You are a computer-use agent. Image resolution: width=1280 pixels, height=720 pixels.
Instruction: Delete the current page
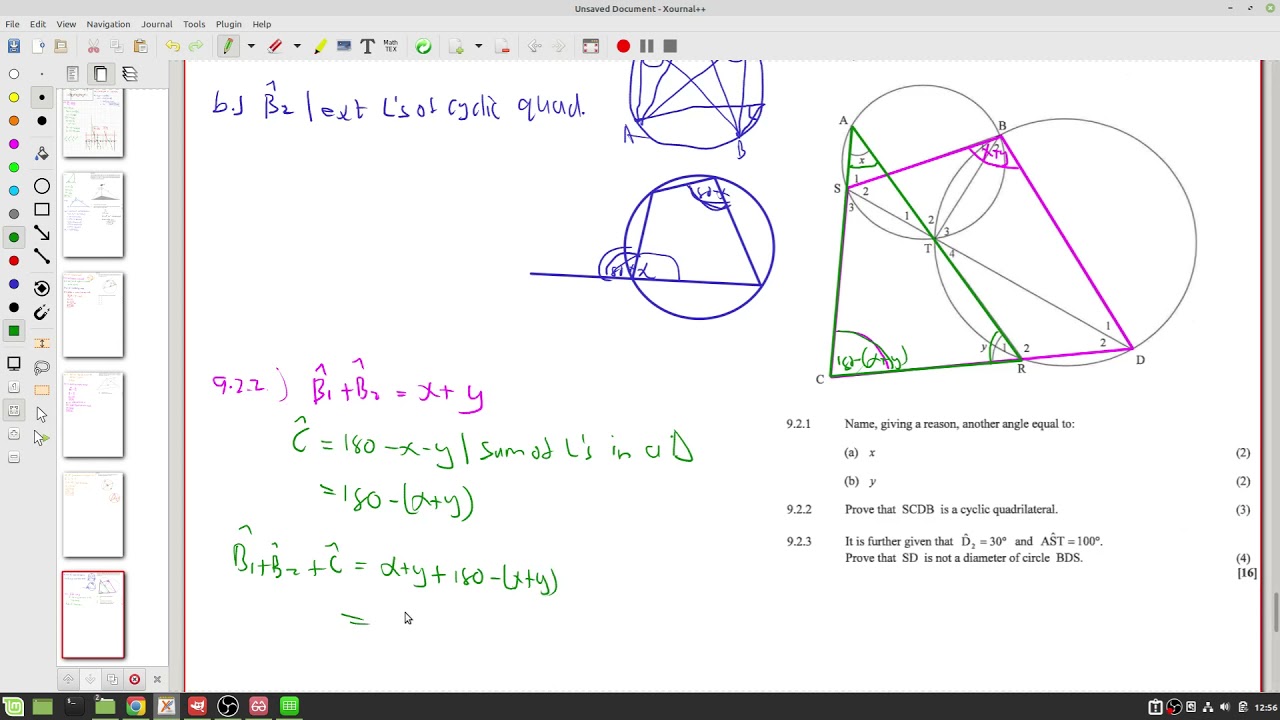point(502,46)
